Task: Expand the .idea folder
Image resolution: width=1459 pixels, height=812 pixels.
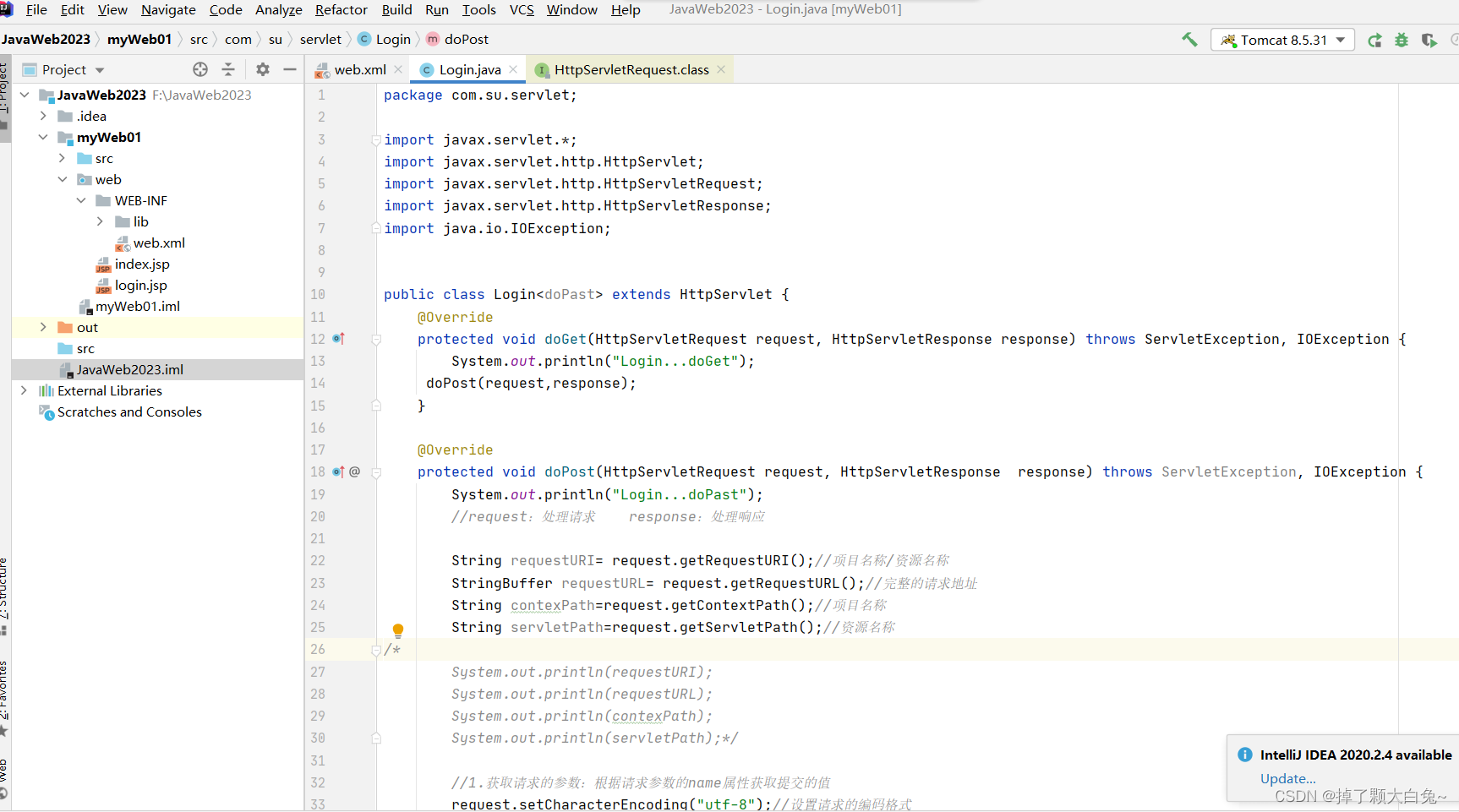Action: tap(43, 116)
